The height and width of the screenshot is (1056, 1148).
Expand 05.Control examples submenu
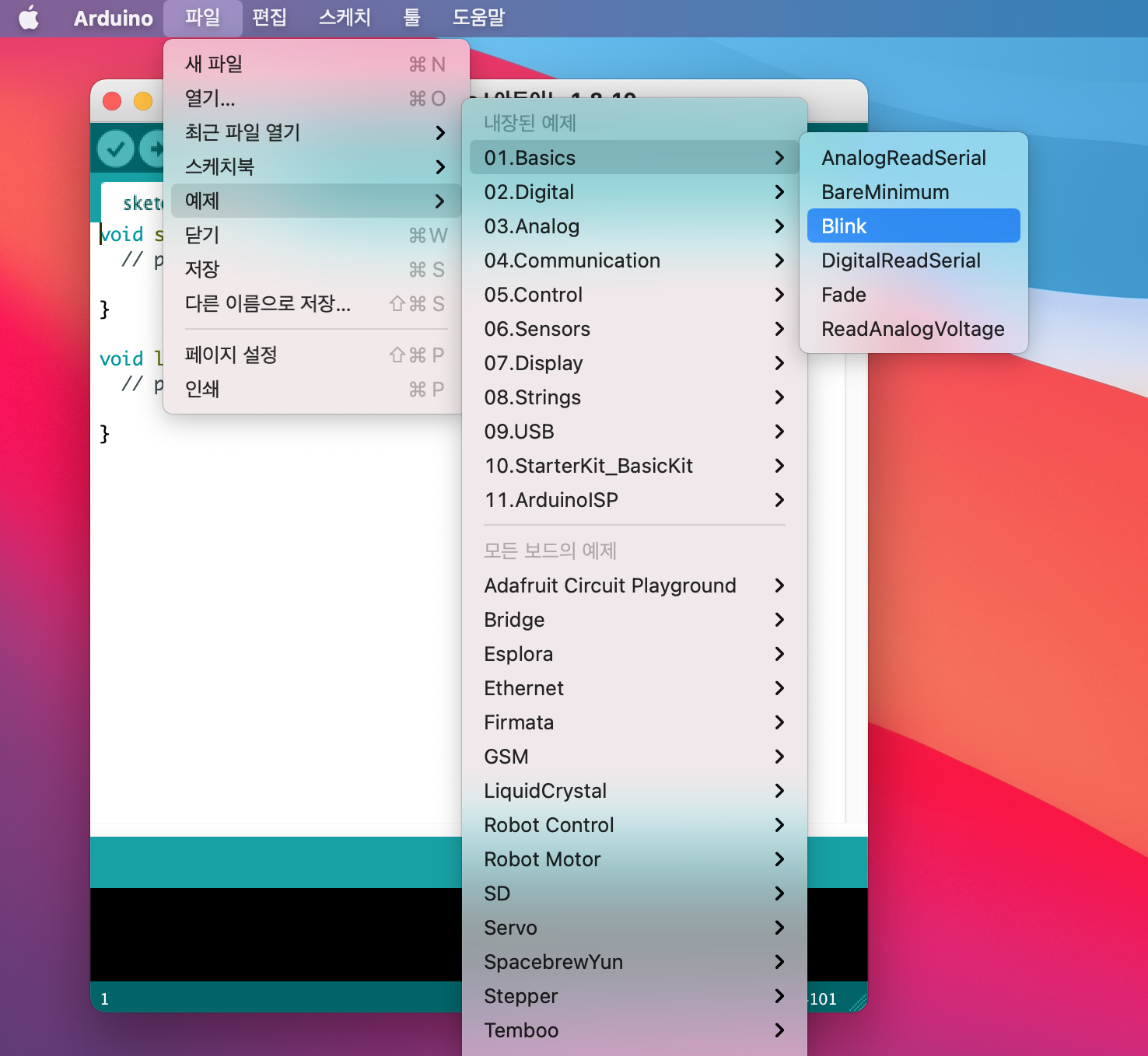click(635, 295)
